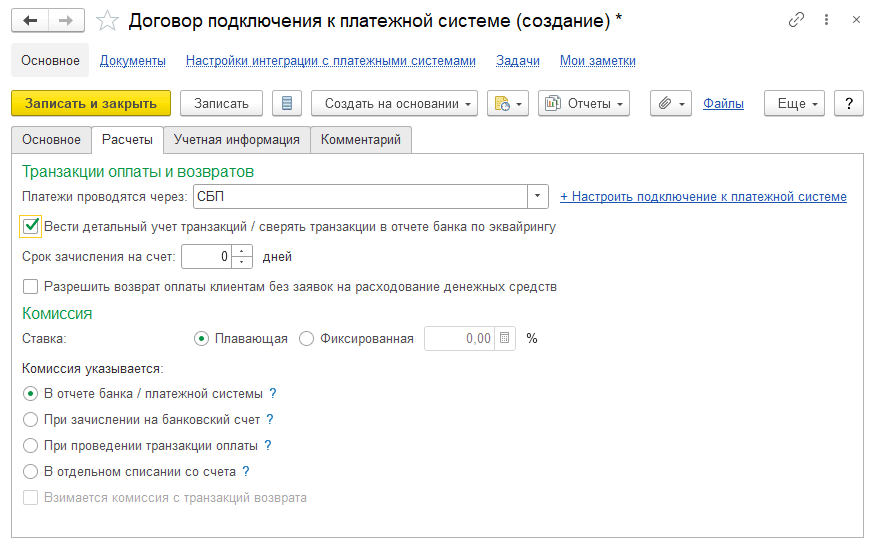The image size is (882, 548).
Task: Open the paperclip attachments menu
Action: [670, 103]
